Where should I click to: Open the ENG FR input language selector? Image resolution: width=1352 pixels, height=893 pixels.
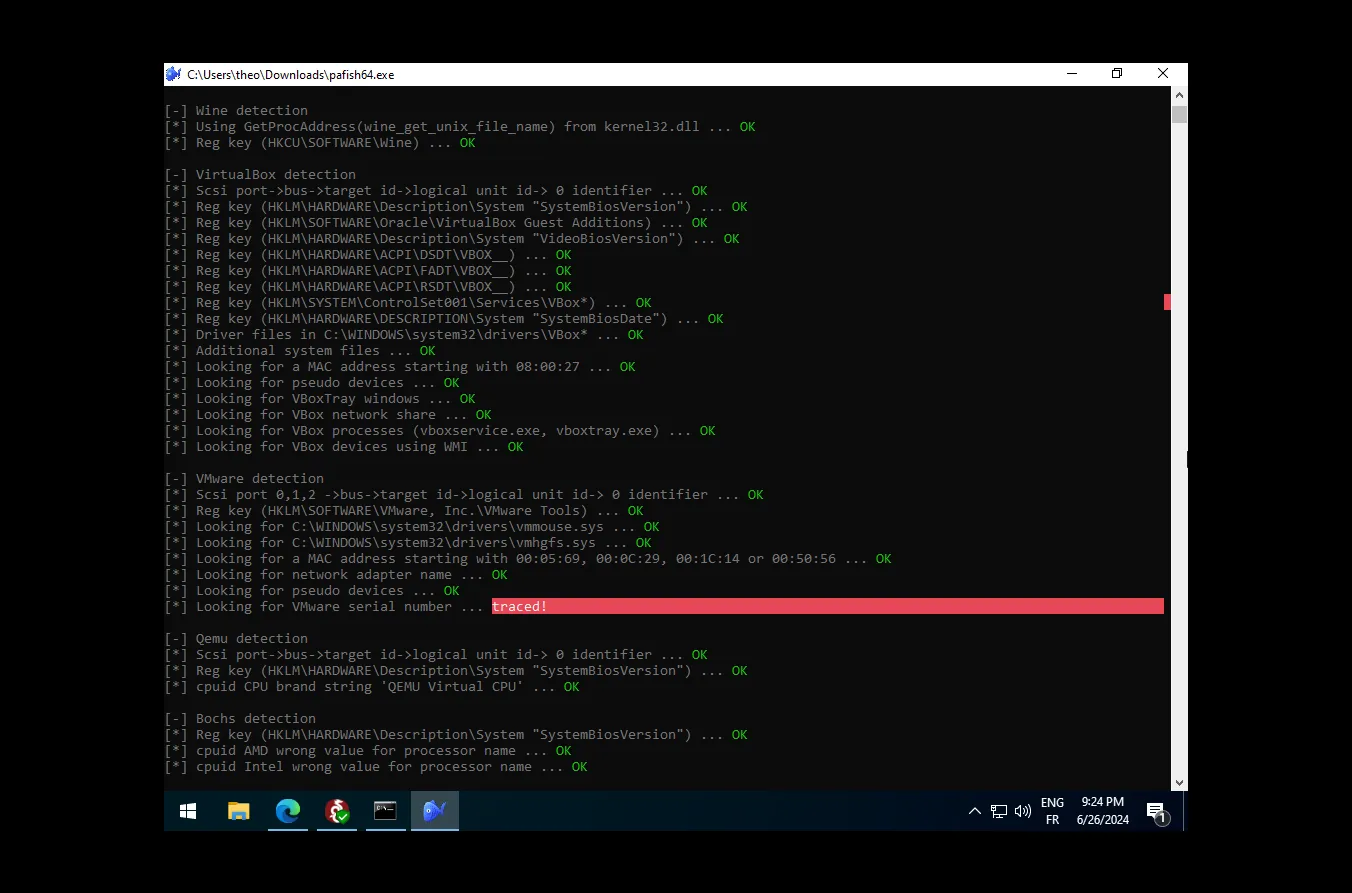click(x=1052, y=811)
